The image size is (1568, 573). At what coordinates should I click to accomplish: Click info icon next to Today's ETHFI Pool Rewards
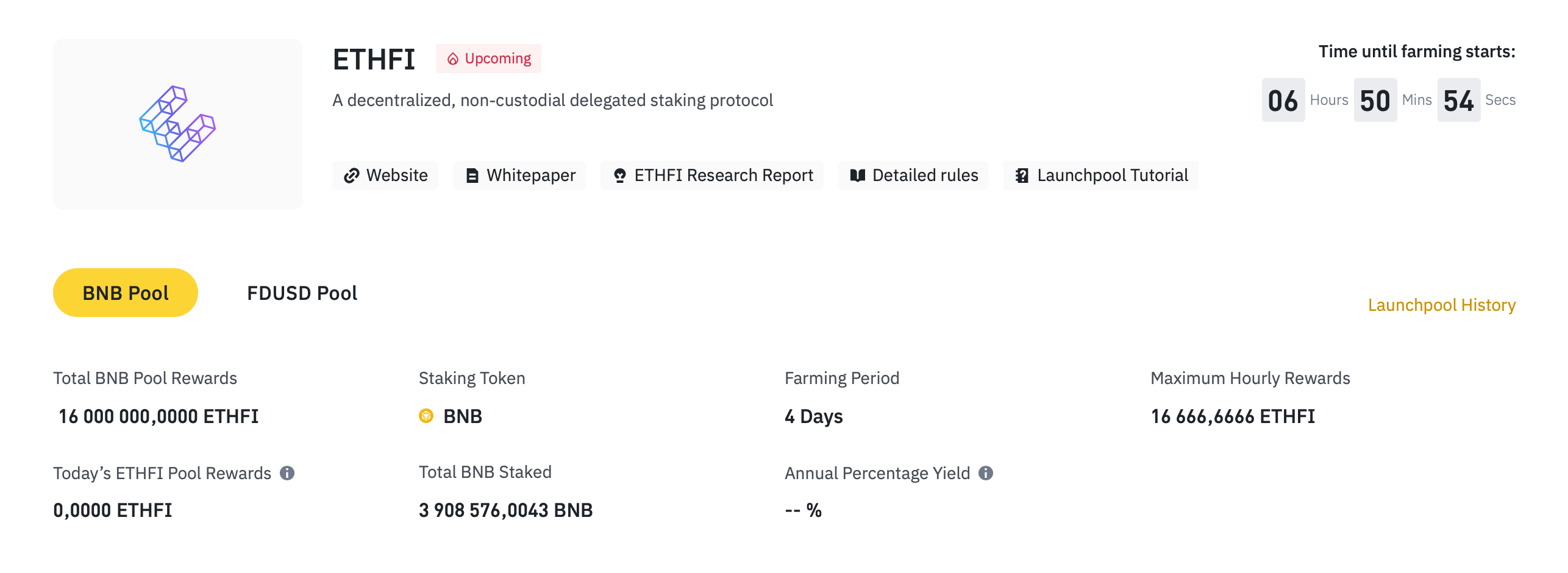point(287,473)
